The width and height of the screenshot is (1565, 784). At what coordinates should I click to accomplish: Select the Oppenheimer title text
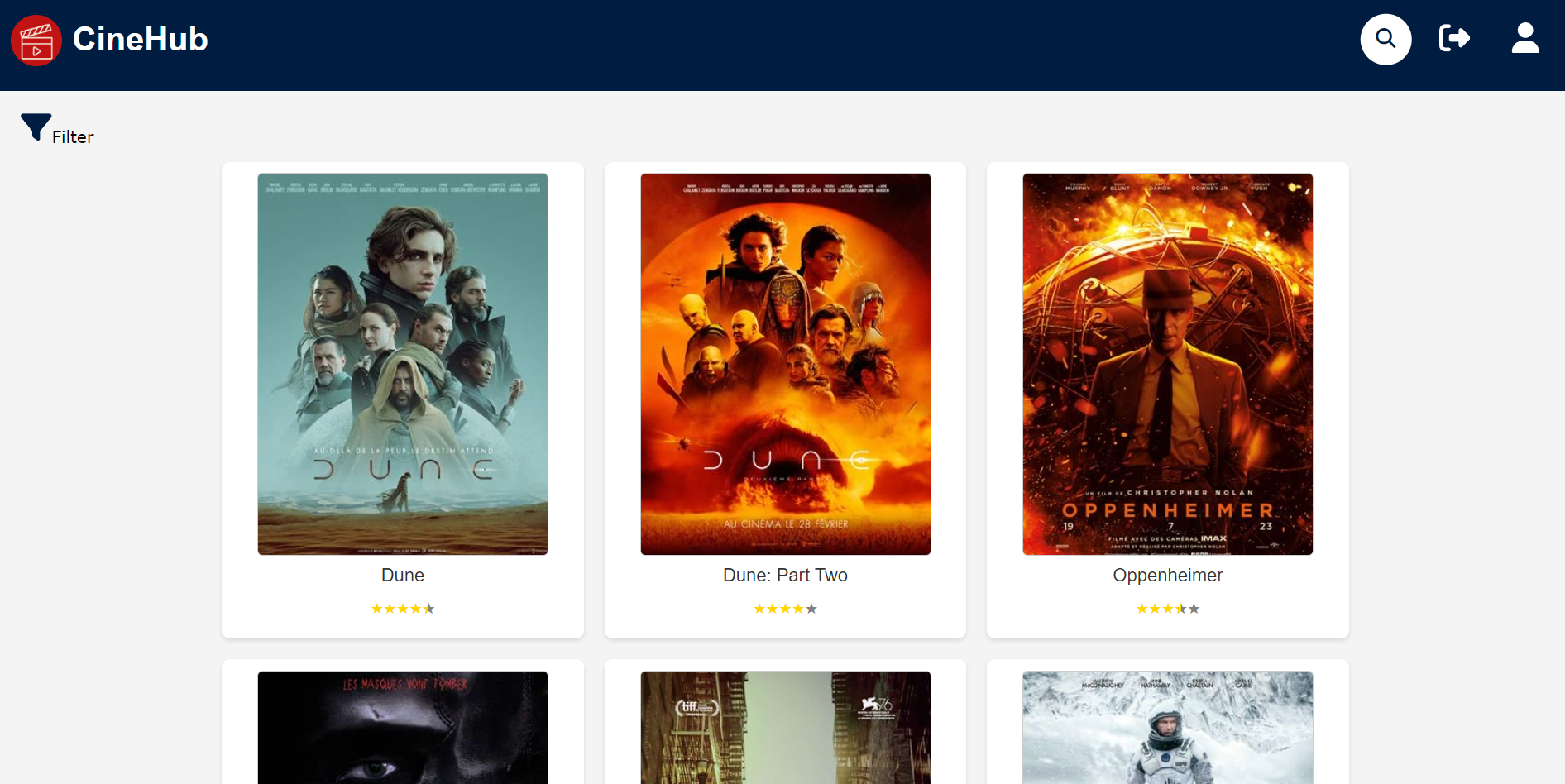click(x=1167, y=576)
